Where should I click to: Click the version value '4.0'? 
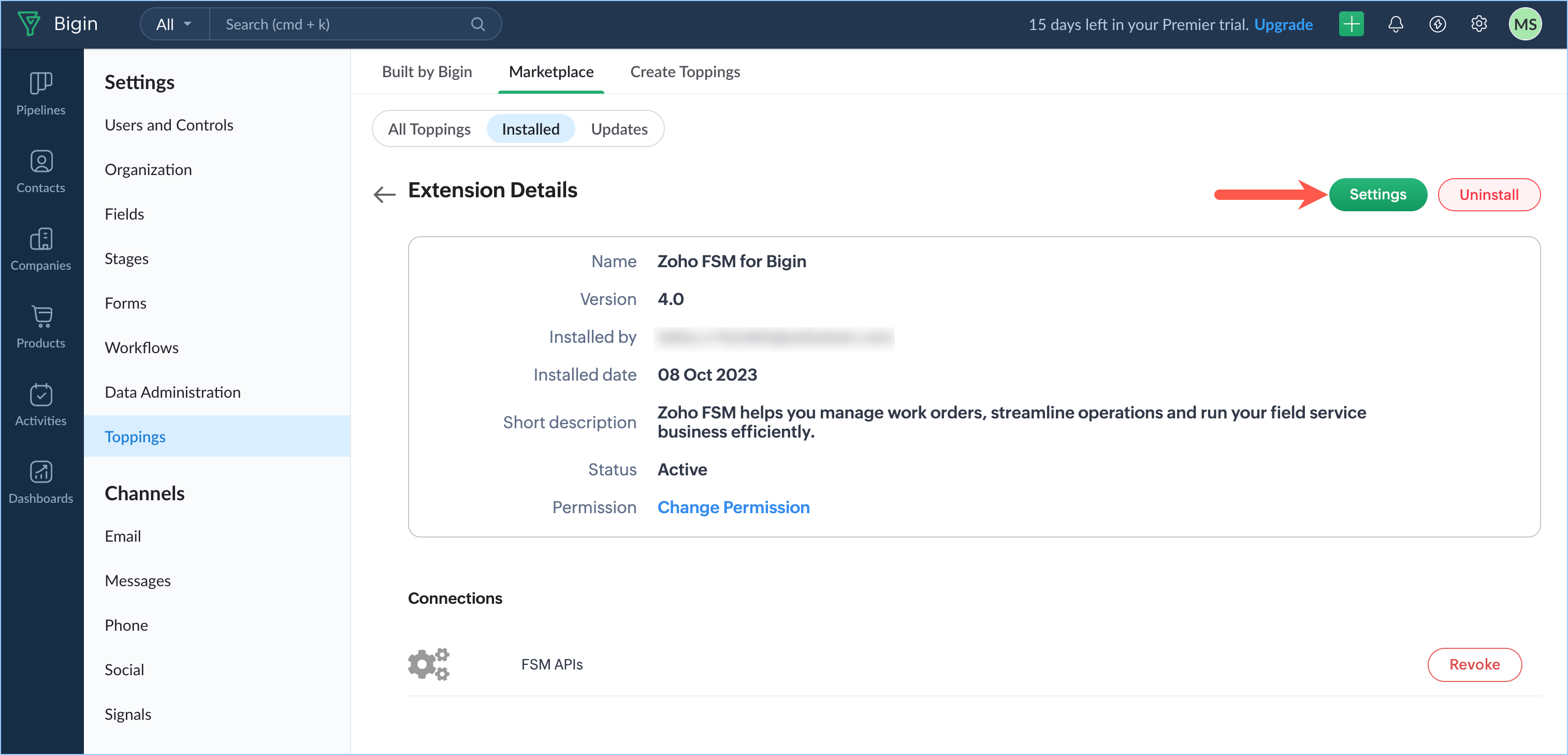(670, 299)
